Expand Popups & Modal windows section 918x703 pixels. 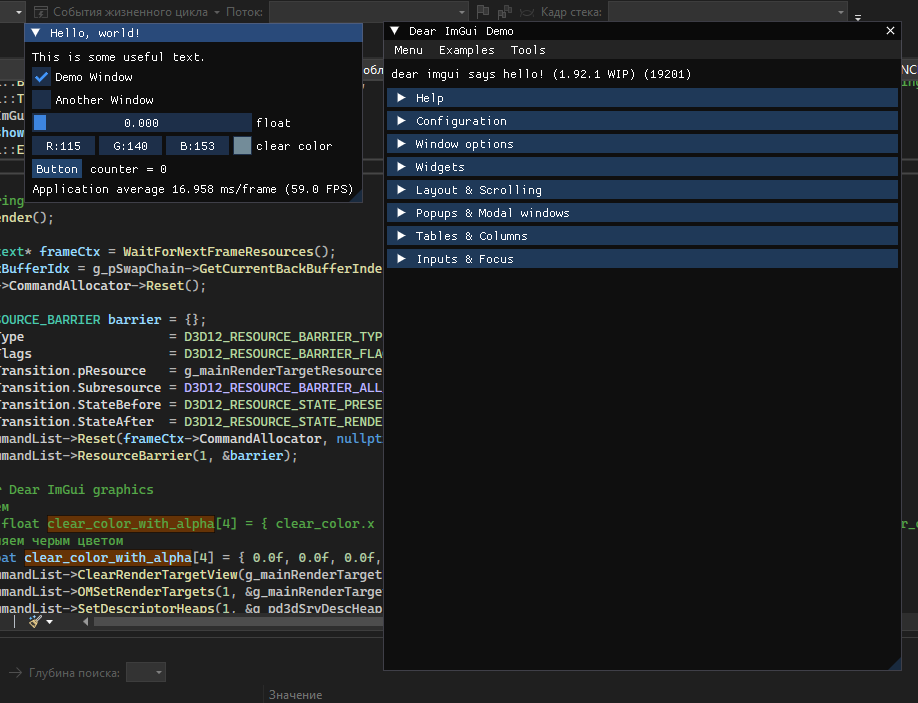coord(642,213)
